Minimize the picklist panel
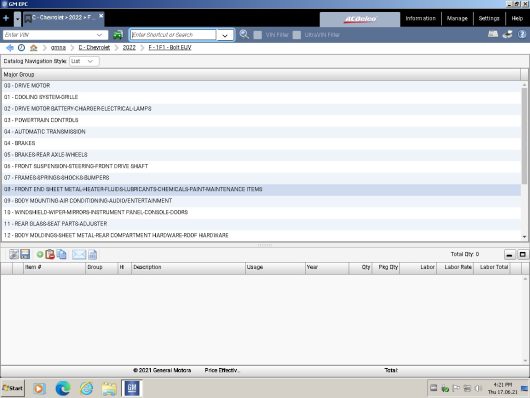The width and height of the screenshot is (530, 398). (x=509, y=255)
